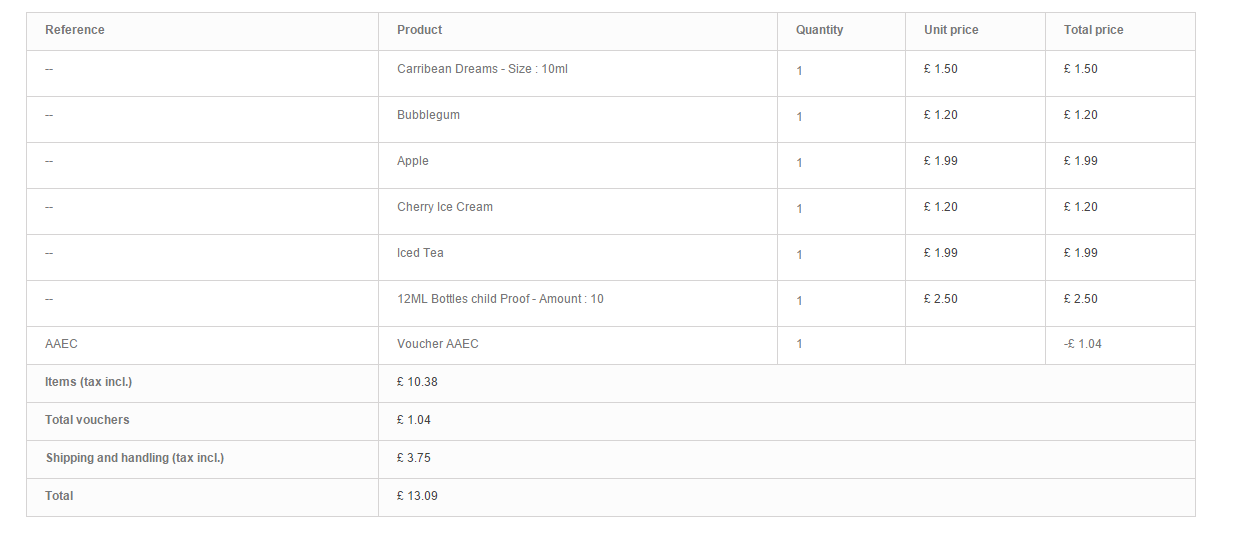
Task: Click the Quantity column header
Action: tap(820, 30)
